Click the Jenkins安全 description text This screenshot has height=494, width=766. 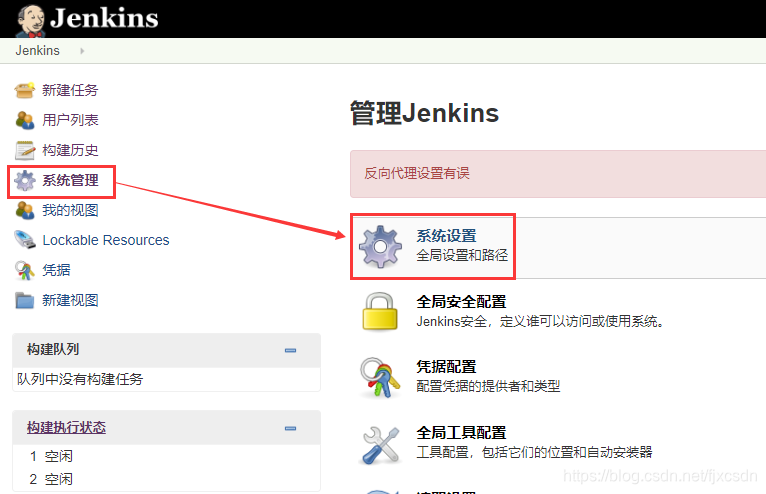point(540,322)
